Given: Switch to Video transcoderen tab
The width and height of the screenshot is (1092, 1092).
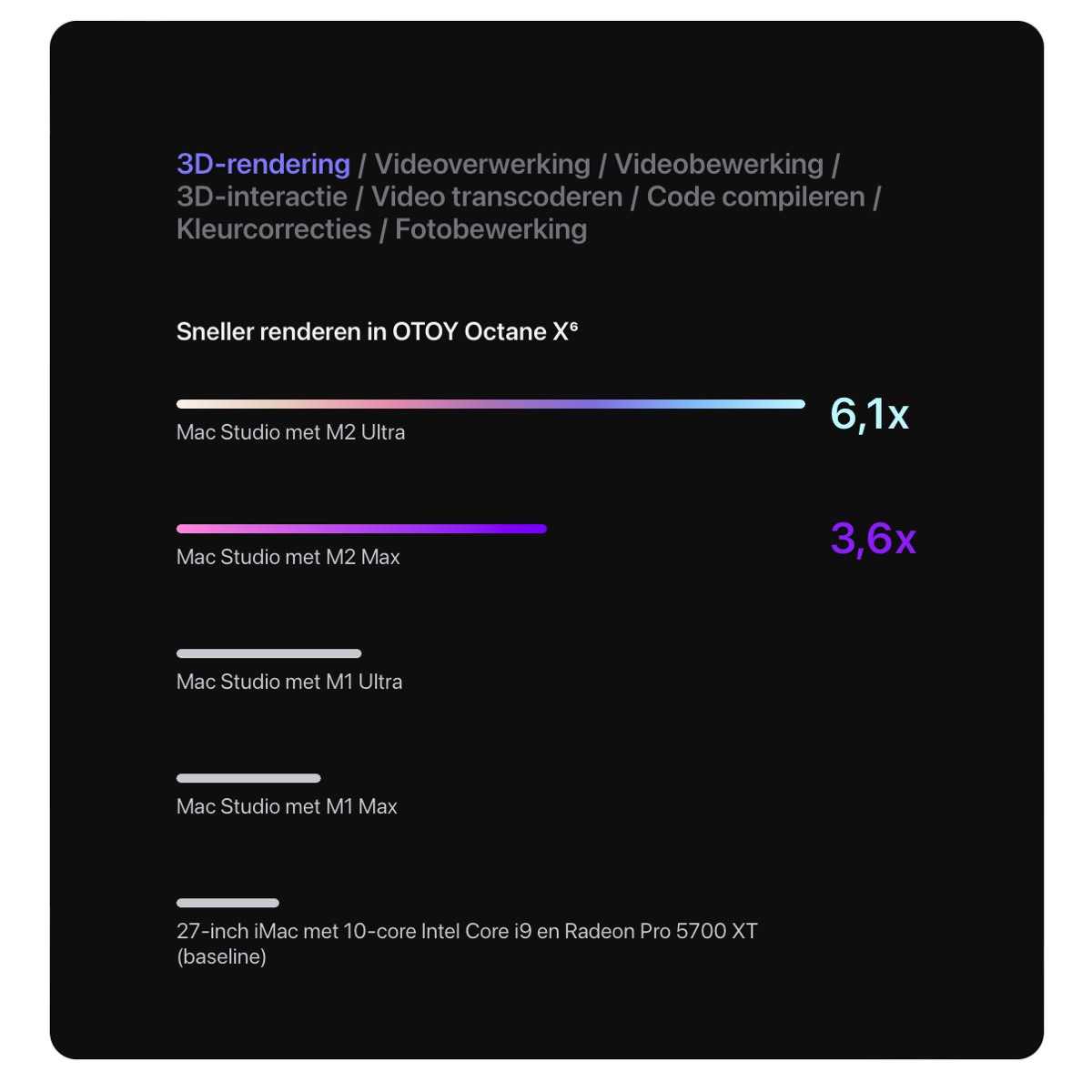Looking at the screenshot, I should (x=497, y=197).
